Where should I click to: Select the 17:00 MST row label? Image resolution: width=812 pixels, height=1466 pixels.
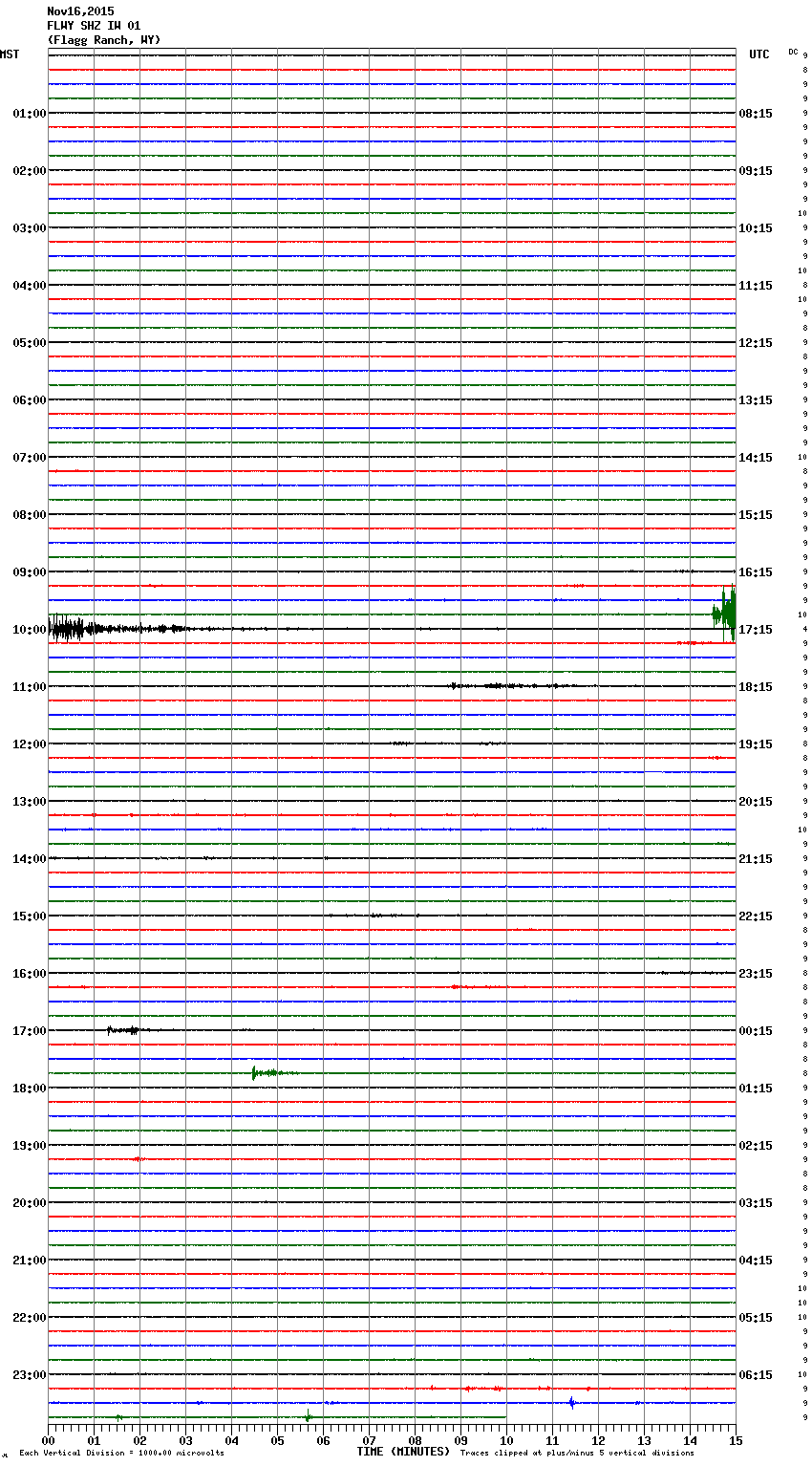(x=29, y=1031)
